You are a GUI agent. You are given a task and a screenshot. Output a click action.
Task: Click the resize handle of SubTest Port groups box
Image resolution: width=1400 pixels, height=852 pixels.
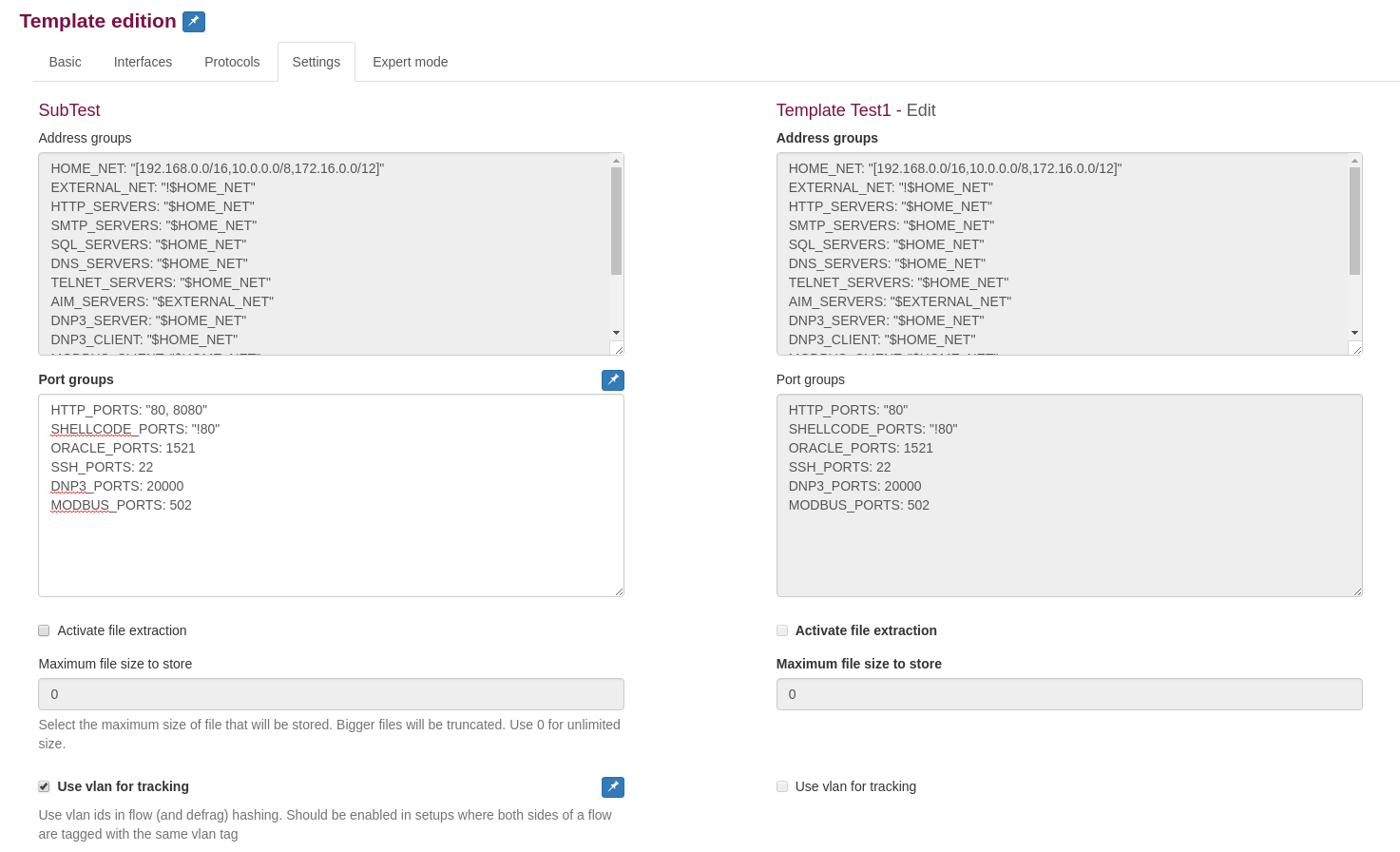click(x=619, y=591)
